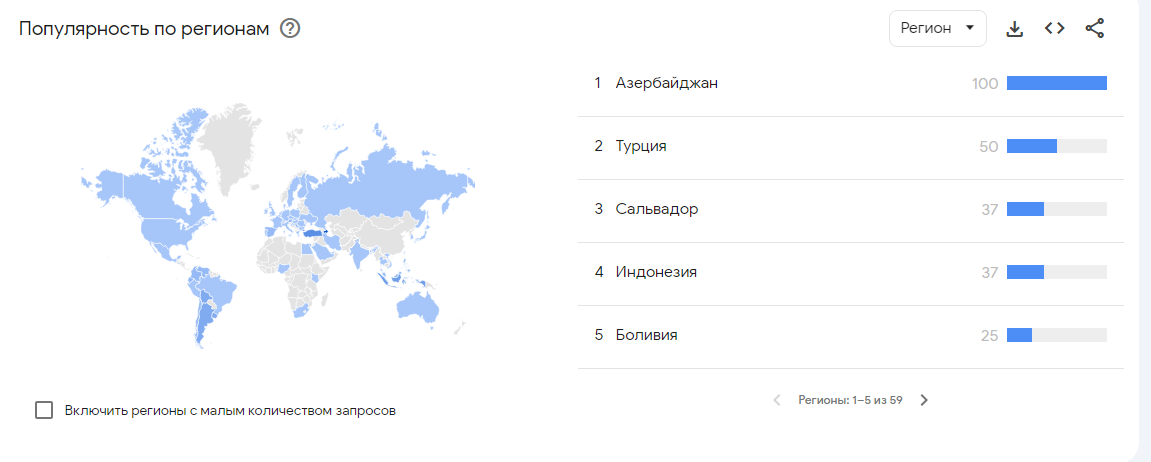Enable regions with low search volume

click(x=44, y=410)
